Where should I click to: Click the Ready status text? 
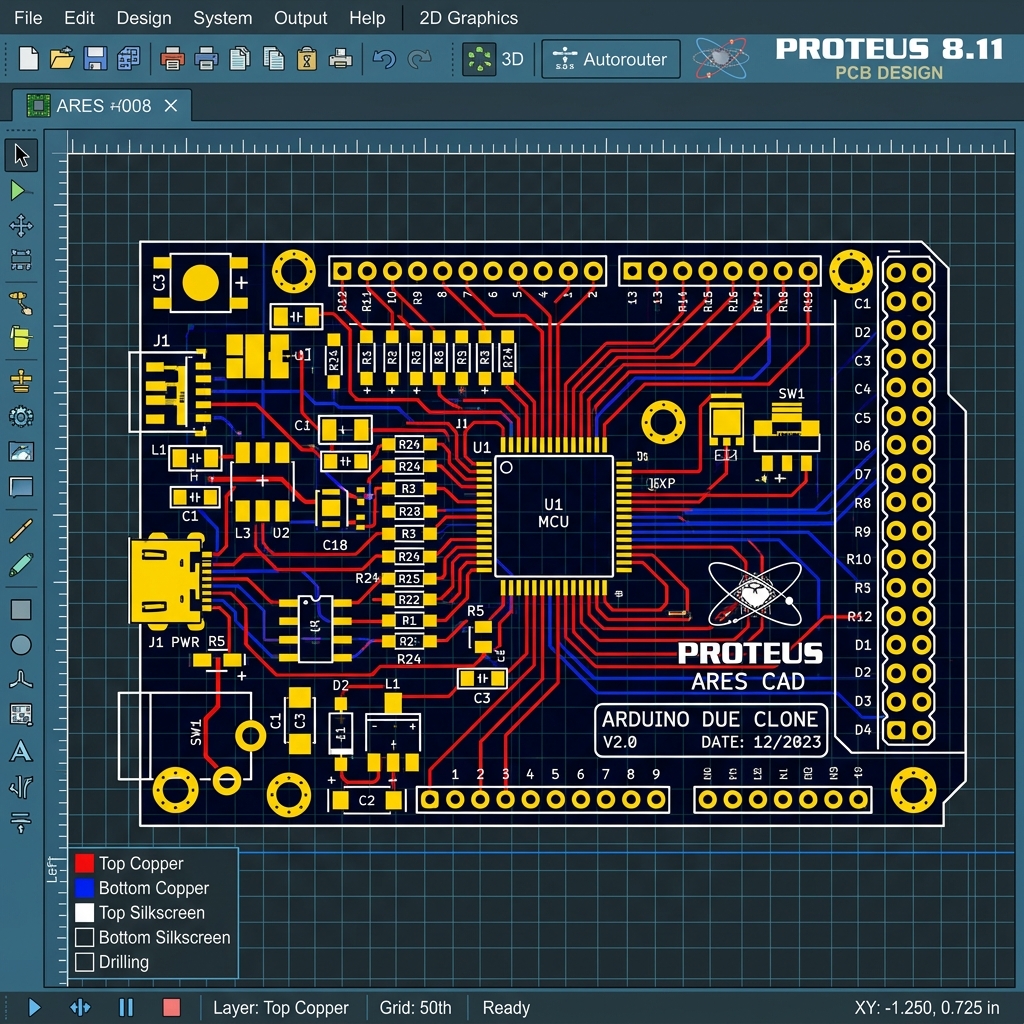point(506,1008)
